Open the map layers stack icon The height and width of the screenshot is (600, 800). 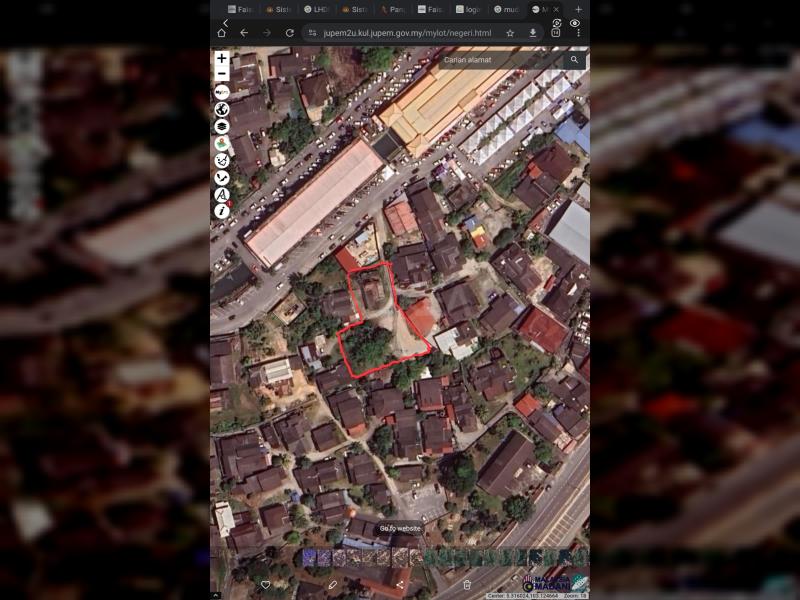(222, 127)
